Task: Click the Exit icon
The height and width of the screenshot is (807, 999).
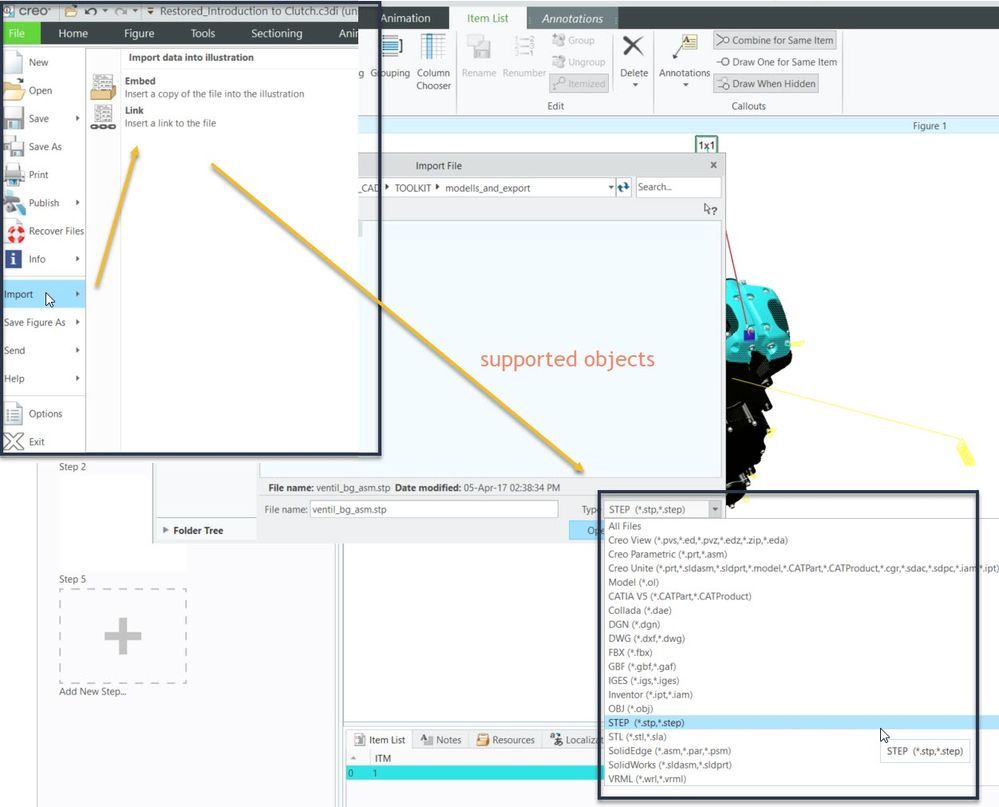Action: tap(13, 441)
